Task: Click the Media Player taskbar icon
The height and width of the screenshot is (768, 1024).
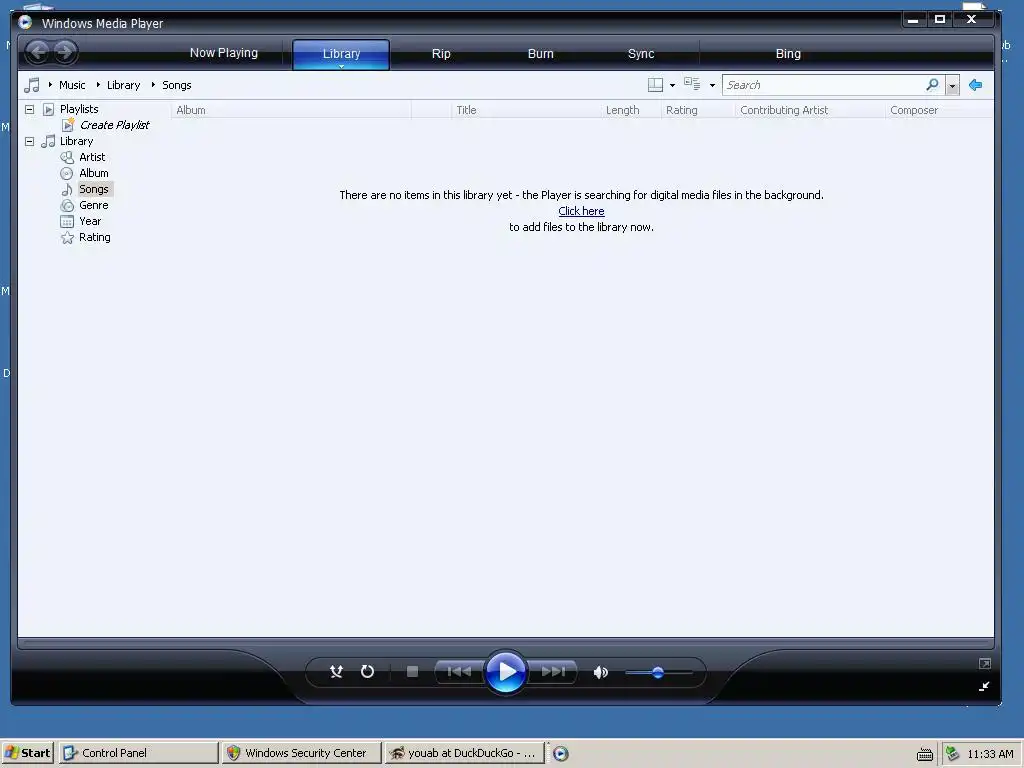Action: tap(560, 754)
